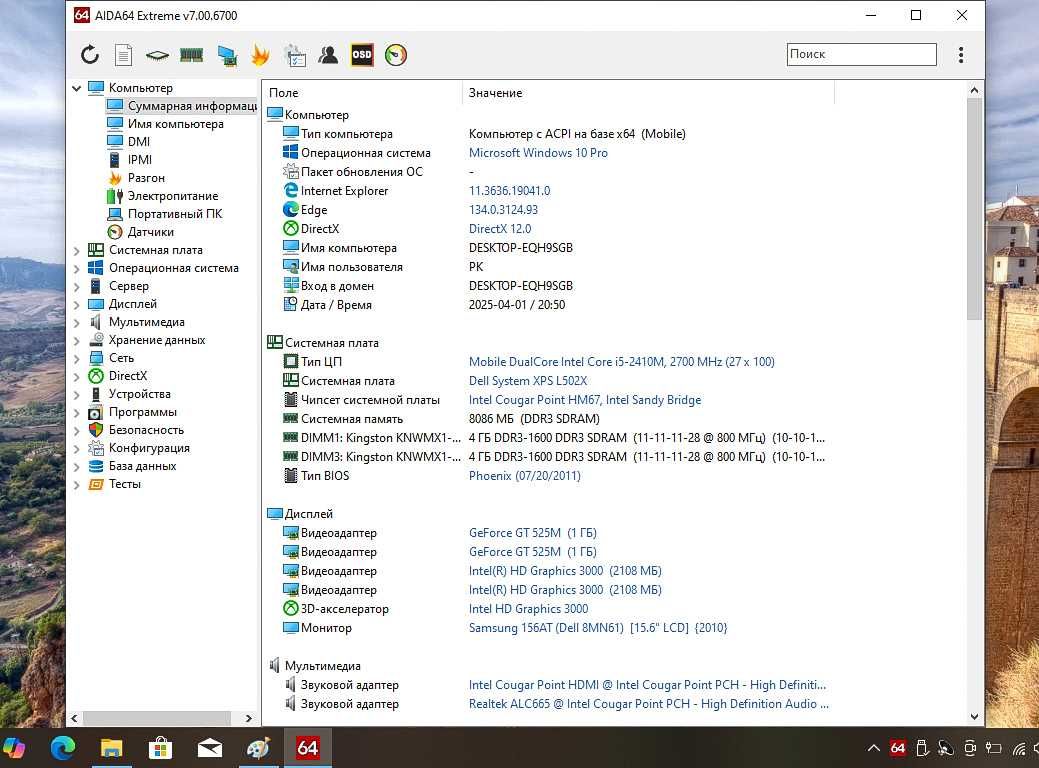The width and height of the screenshot is (1039, 768).
Task: Click the tree pane left scroll arrow
Action: point(74,718)
